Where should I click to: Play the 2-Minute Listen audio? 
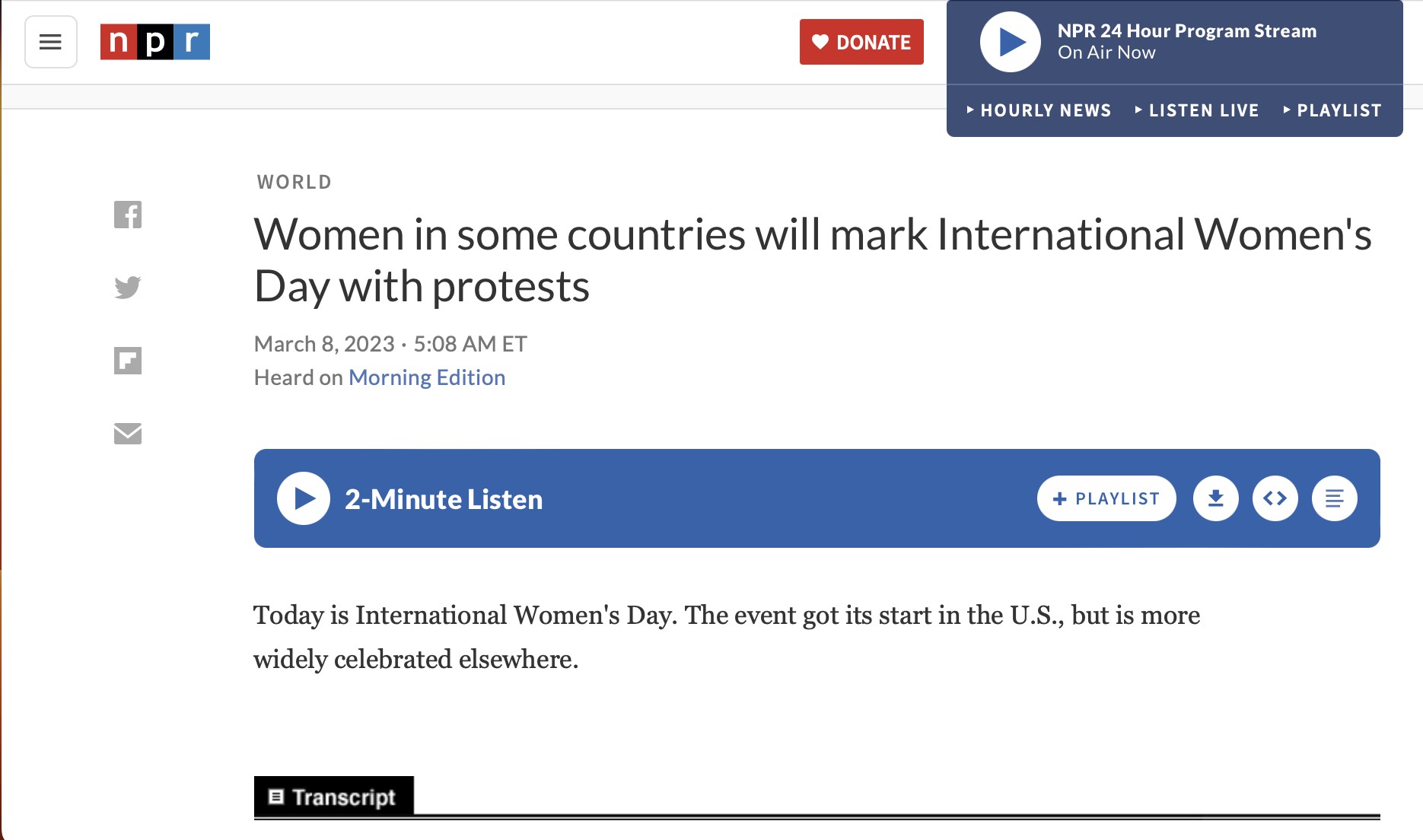coord(304,498)
